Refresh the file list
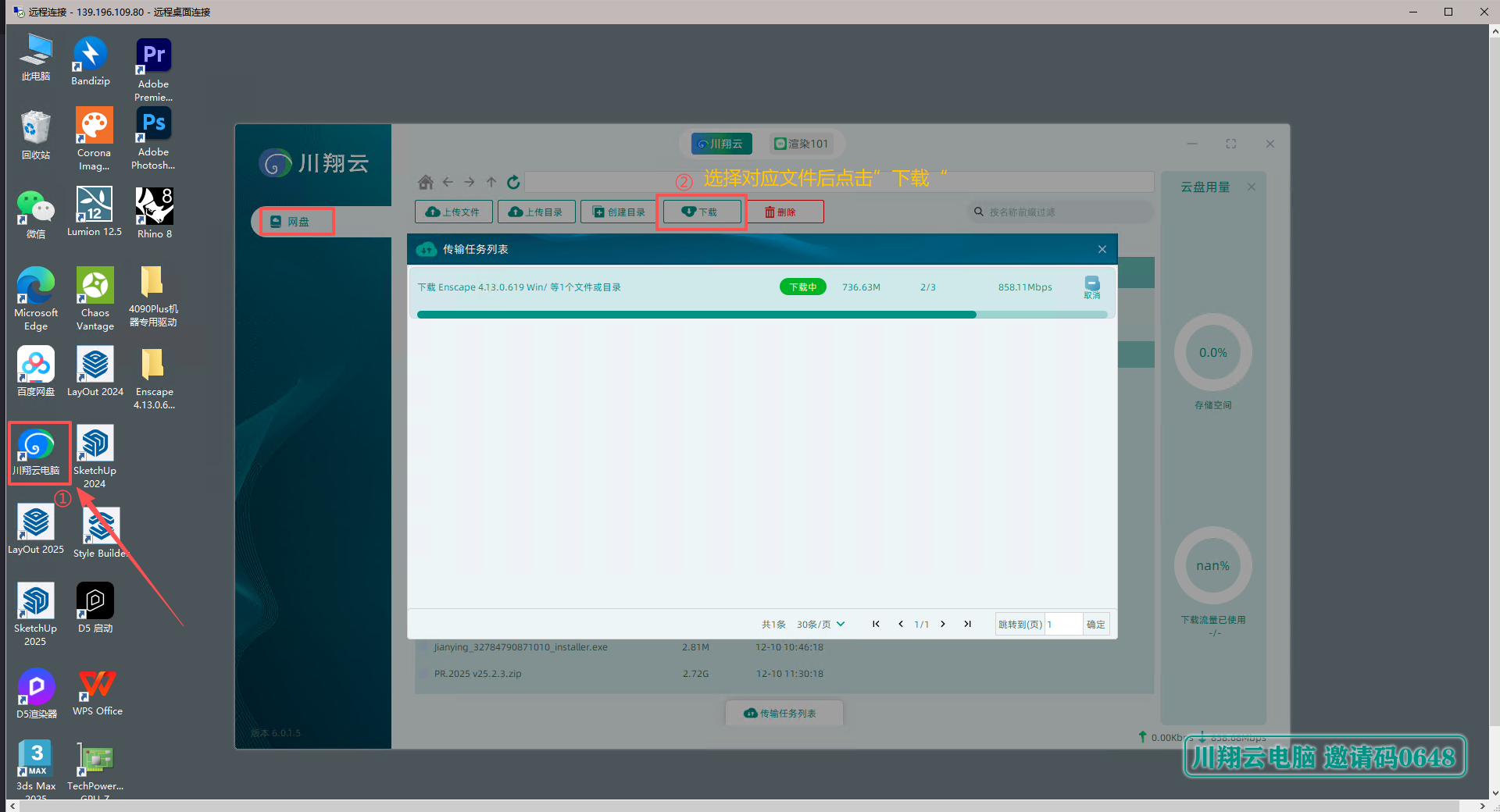1500x812 pixels. coord(513,182)
